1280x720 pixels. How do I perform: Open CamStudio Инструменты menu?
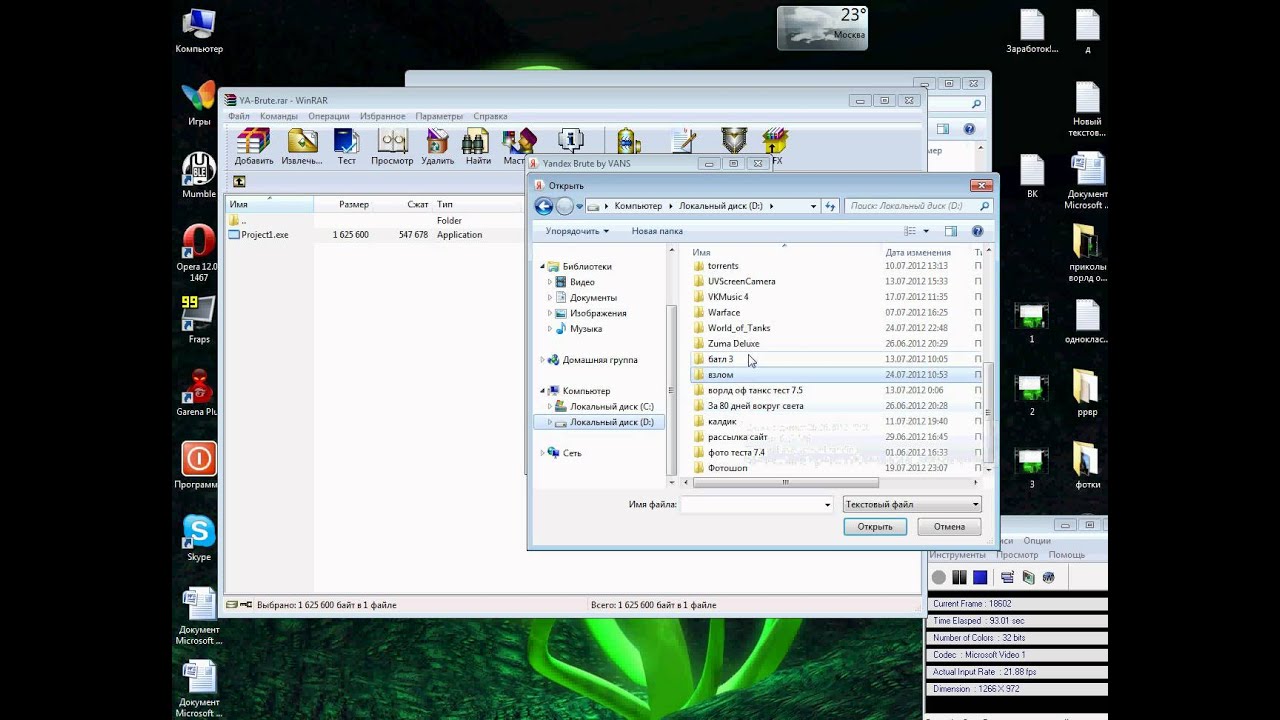click(958, 555)
